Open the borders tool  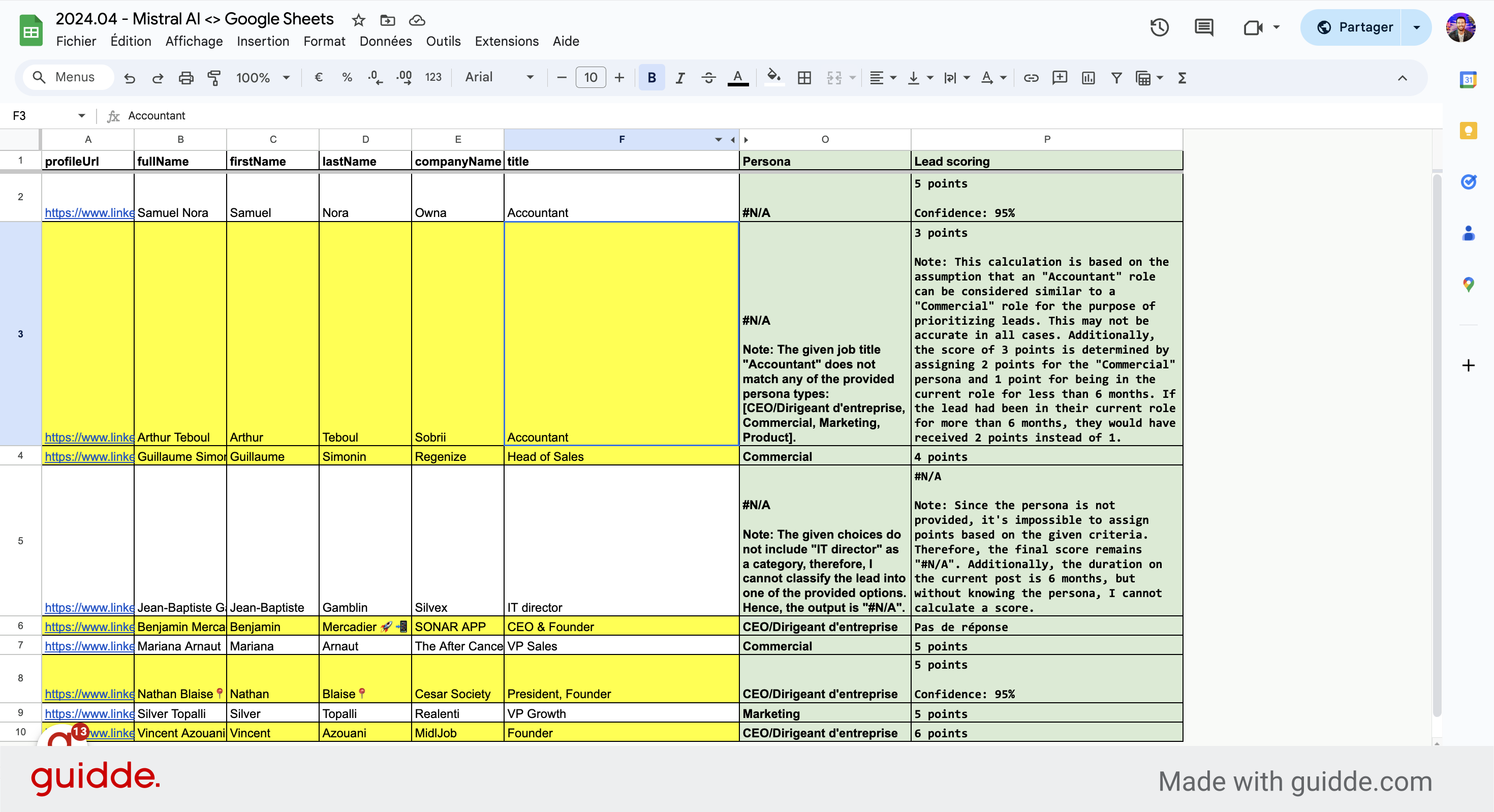(x=804, y=78)
